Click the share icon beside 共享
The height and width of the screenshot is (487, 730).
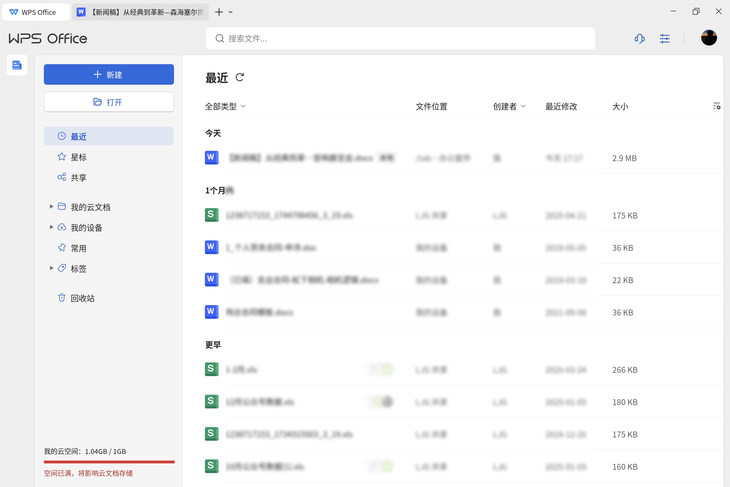[61, 177]
